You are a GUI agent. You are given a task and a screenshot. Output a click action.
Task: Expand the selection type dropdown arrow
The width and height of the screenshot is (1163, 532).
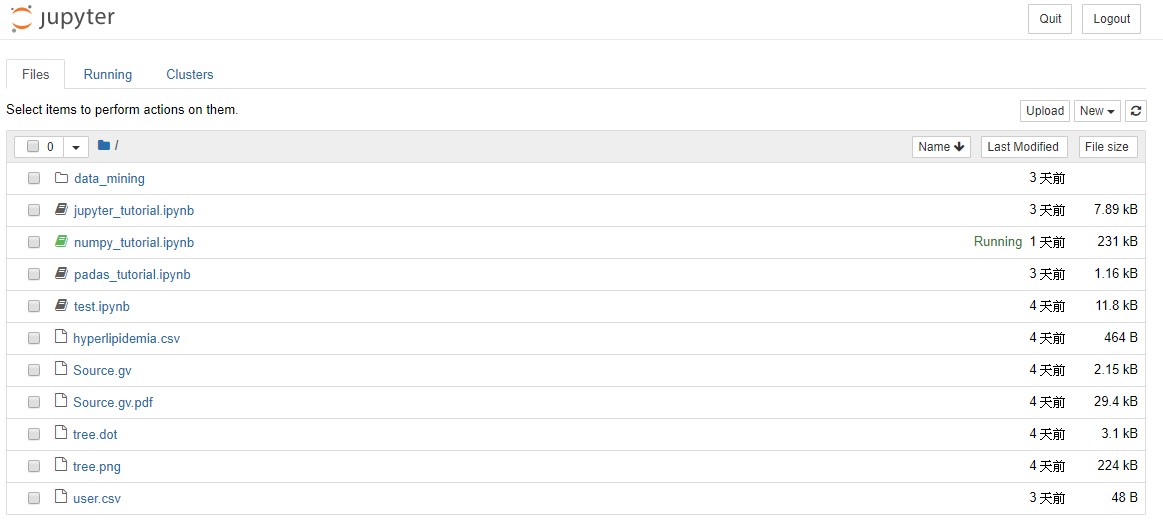pyautogui.click(x=76, y=147)
